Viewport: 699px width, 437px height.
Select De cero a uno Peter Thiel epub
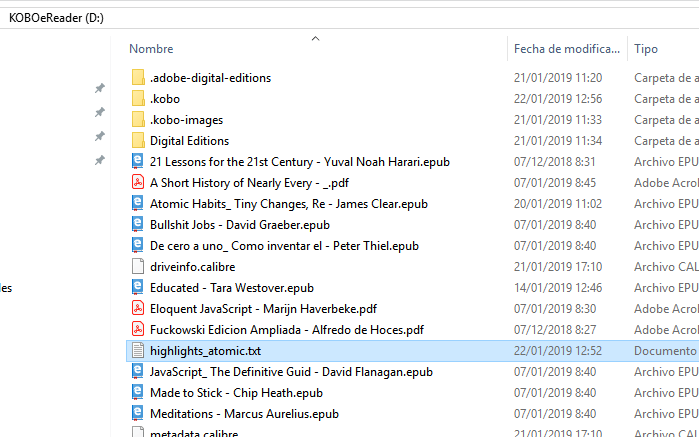click(x=284, y=245)
